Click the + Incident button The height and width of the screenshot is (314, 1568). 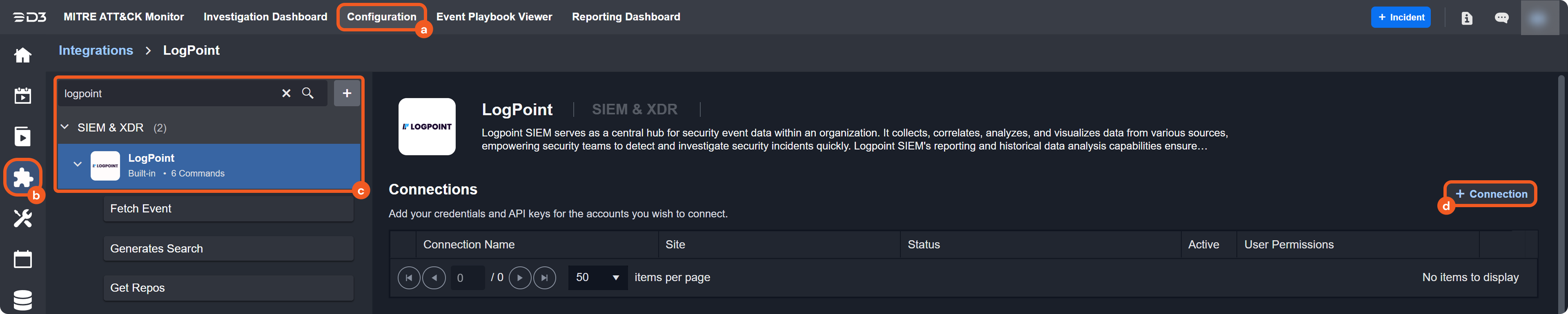pos(1400,17)
